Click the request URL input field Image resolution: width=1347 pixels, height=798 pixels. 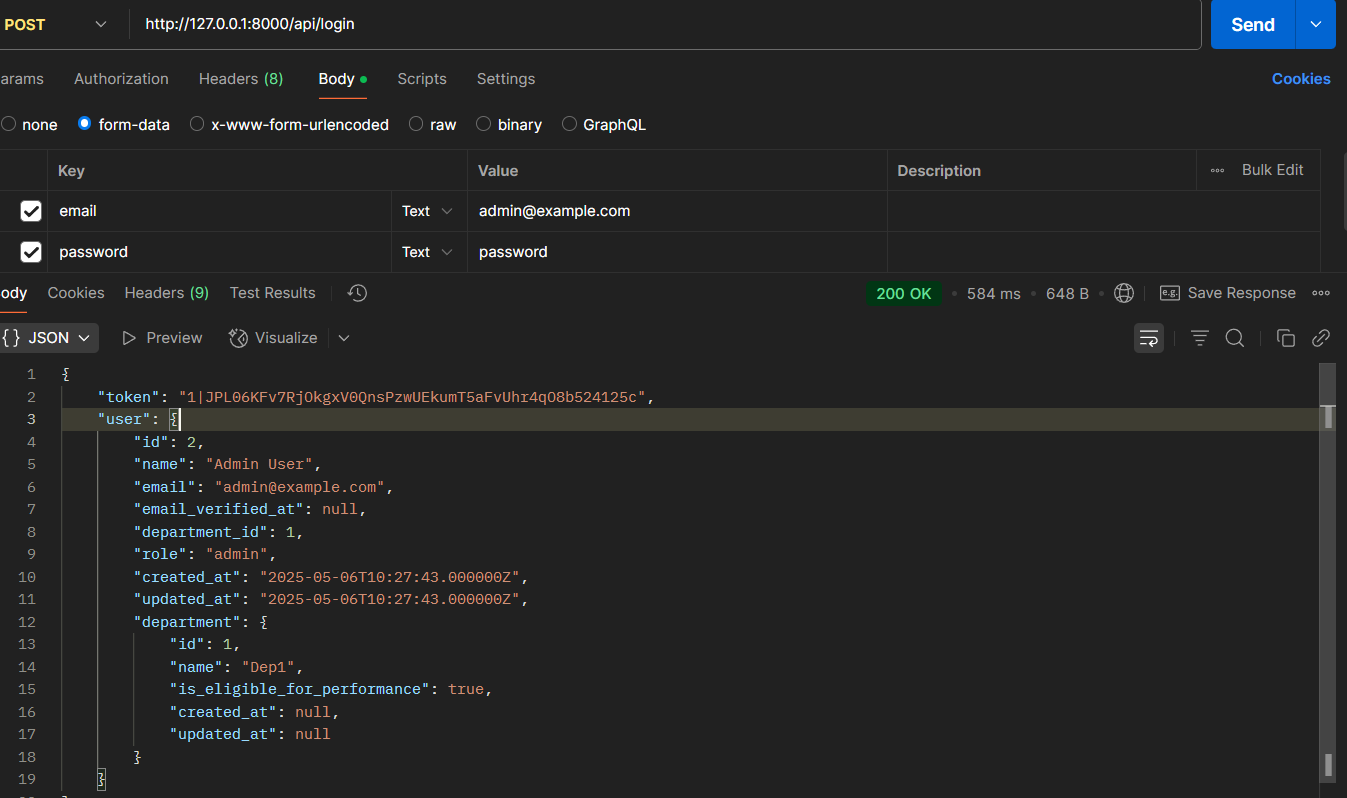pyautogui.click(x=660, y=24)
